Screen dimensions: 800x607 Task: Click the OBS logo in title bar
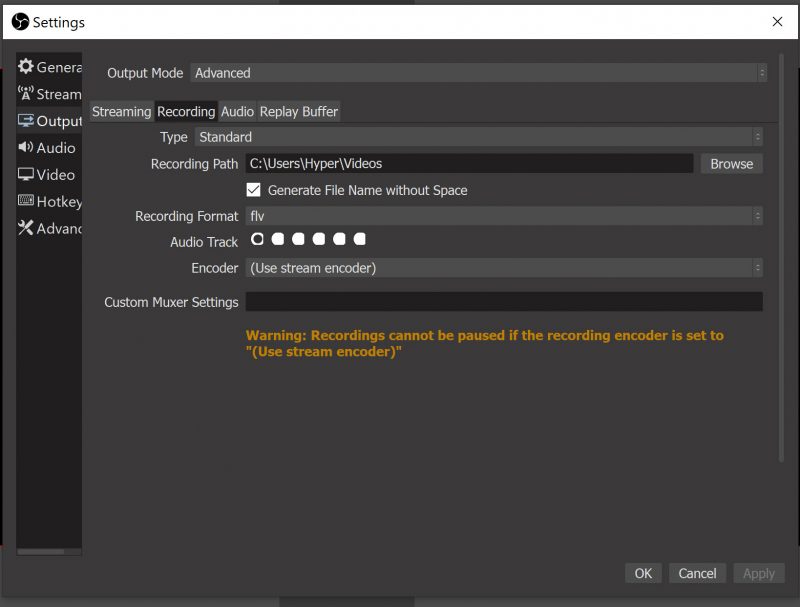coord(20,21)
